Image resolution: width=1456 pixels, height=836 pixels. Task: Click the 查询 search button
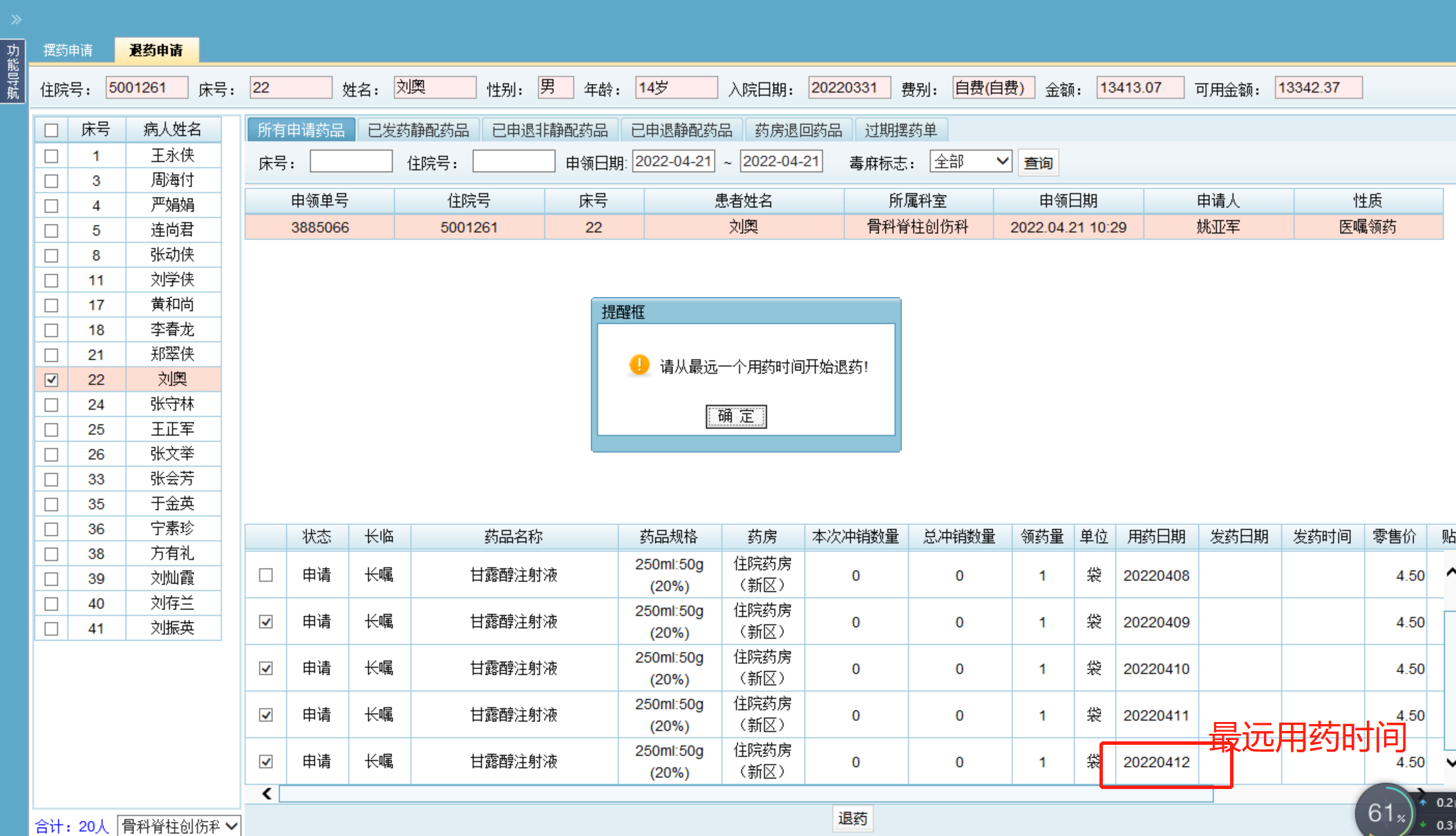[1037, 163]
